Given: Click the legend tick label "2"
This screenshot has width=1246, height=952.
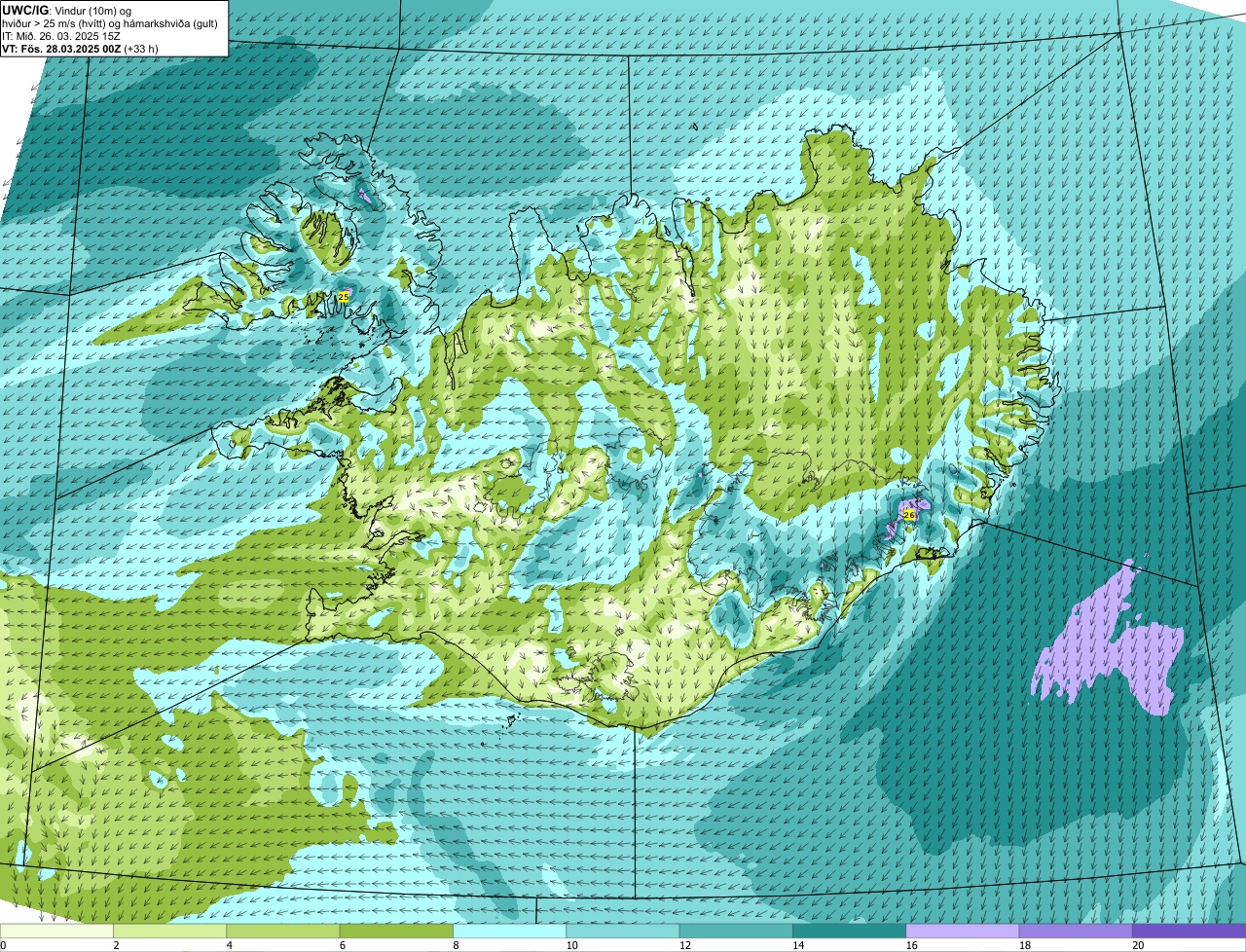Looking at the screenshot, I should click(116, 945).
